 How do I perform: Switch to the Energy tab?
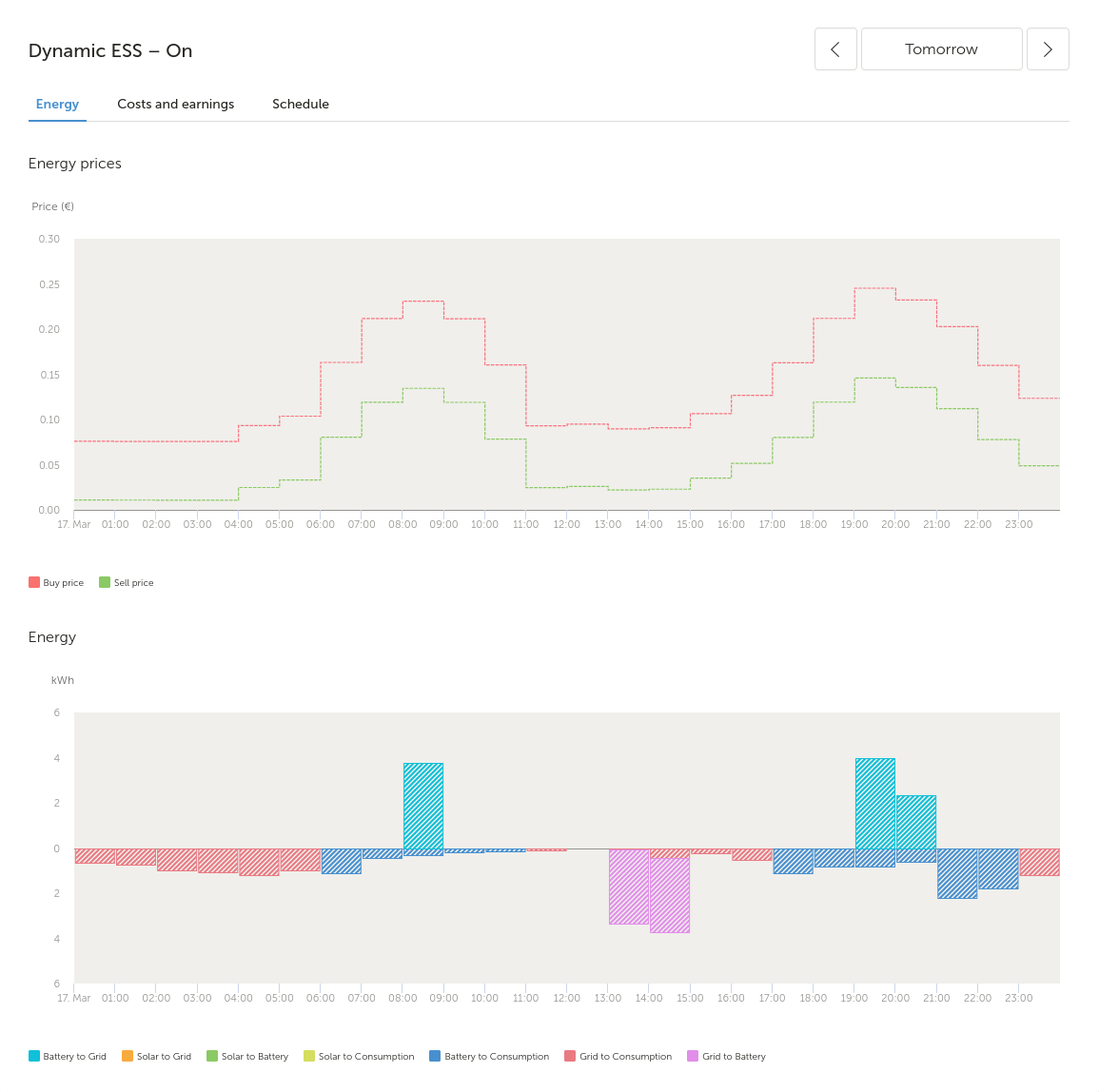[57, 104]
